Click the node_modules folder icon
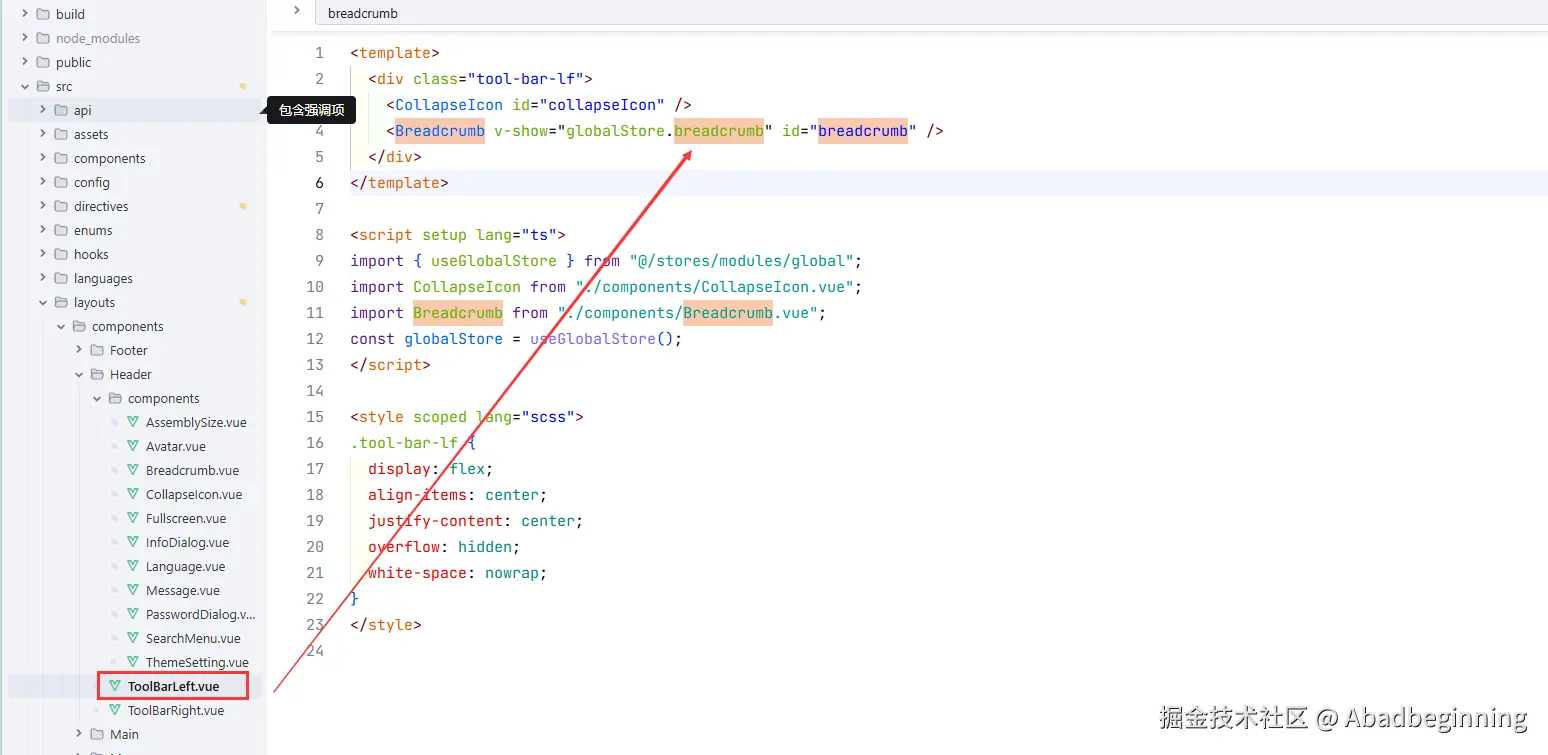The image size is (1548, 755). [x=43, y=38]
